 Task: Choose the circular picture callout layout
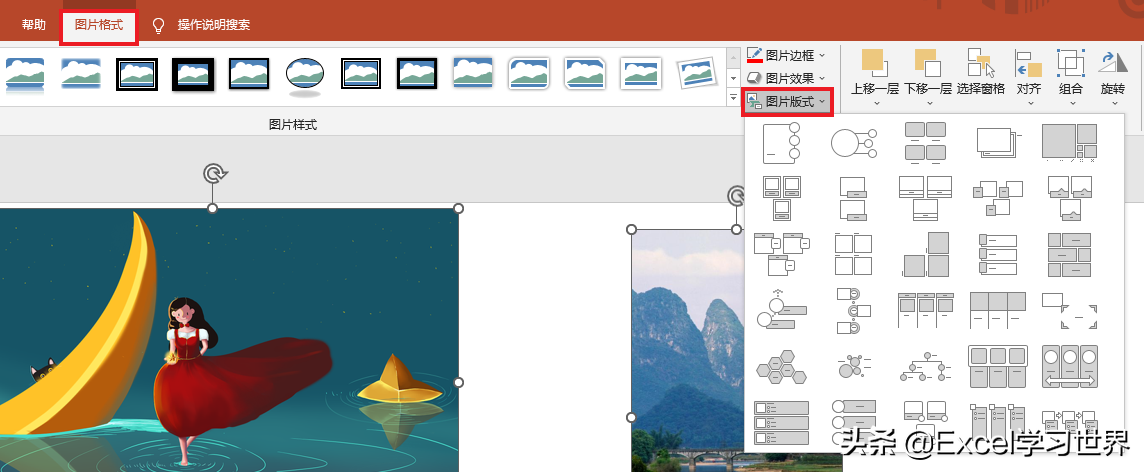point(853,142)
